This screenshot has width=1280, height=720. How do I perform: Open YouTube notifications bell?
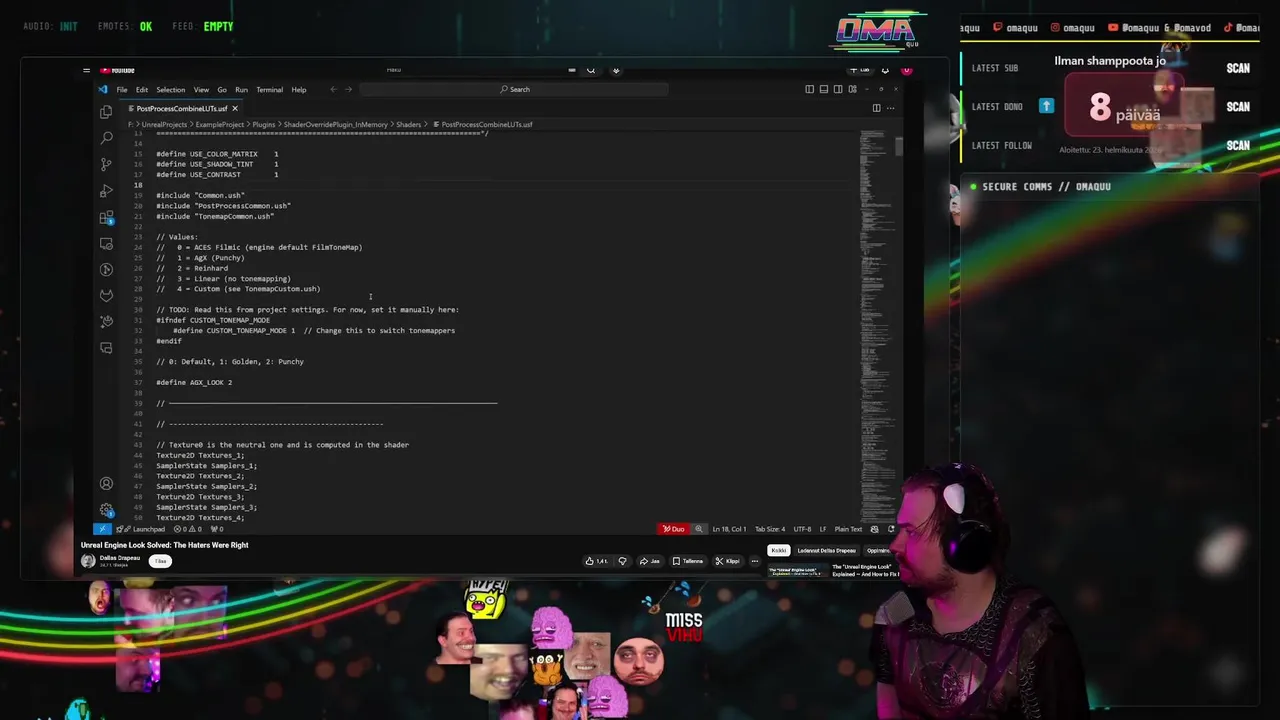pyautogui.click(x=885, y=70)
